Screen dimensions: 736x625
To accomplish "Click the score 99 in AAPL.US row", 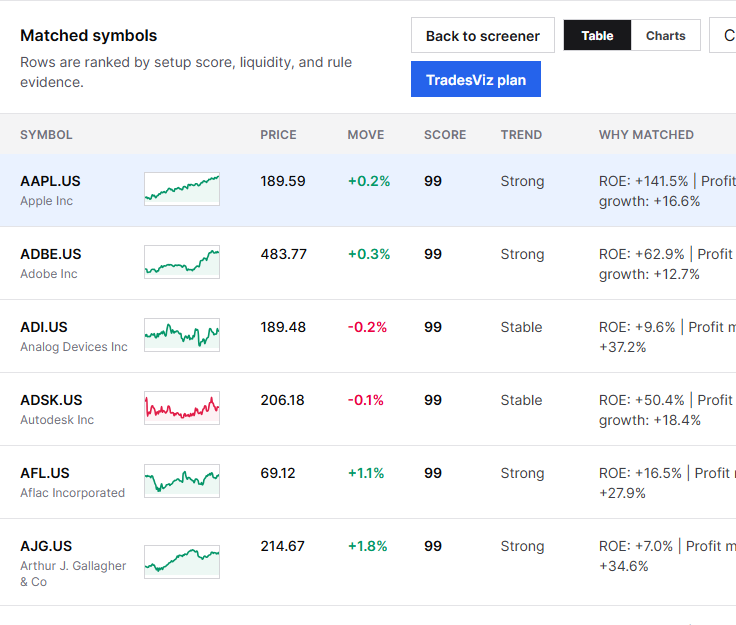I will (x=433, y=181).
